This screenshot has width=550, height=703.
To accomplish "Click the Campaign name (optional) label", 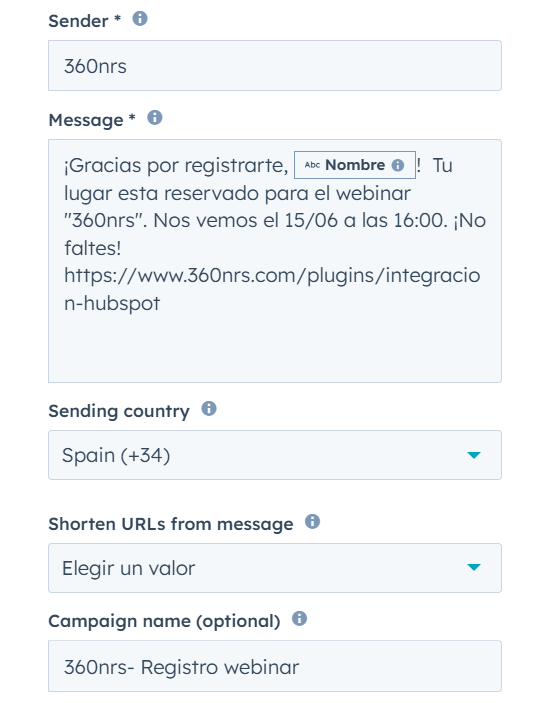I will tap(164, 621).
